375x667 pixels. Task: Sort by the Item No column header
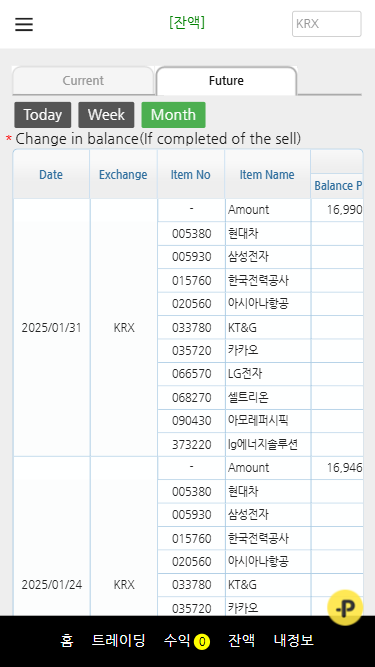pyautogui.click(x=191, y=174)
